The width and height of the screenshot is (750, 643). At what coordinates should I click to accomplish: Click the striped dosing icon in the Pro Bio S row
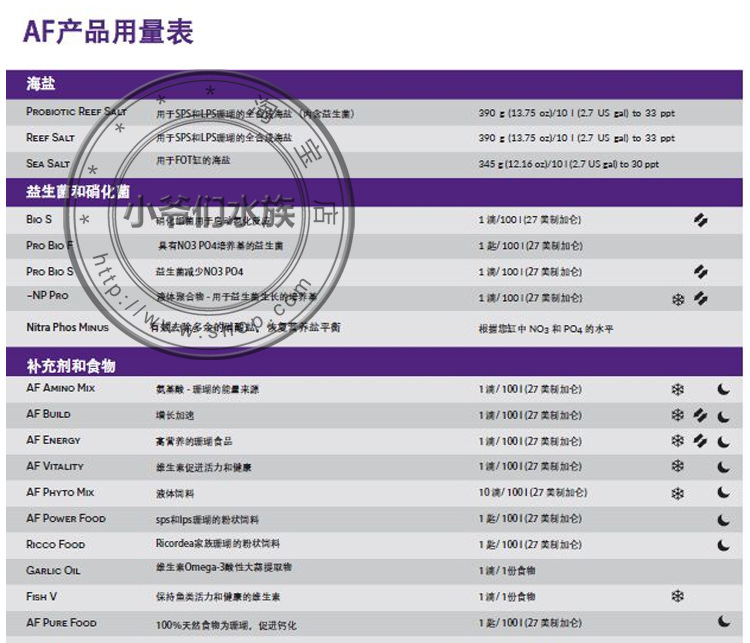[701, 272]
